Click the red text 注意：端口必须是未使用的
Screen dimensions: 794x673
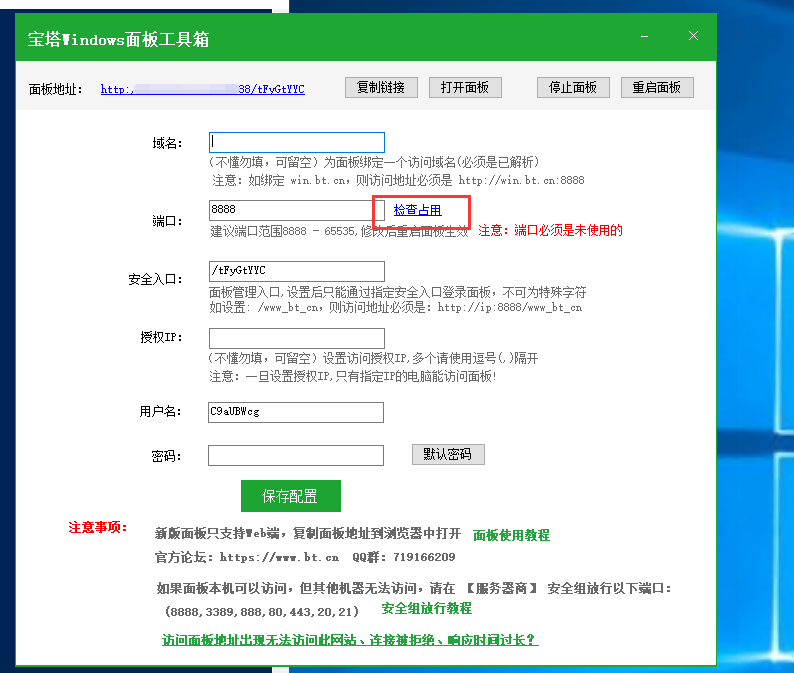click(550, 230)
